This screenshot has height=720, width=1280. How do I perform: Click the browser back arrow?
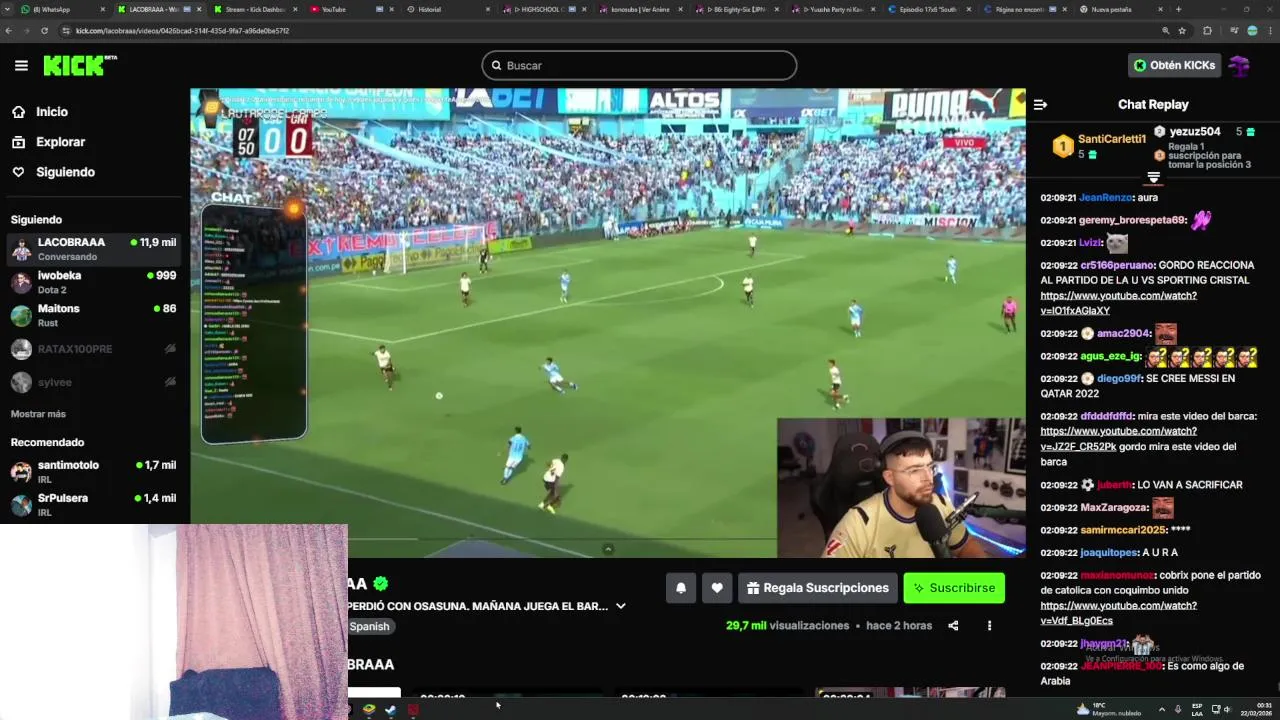[10, 31]
